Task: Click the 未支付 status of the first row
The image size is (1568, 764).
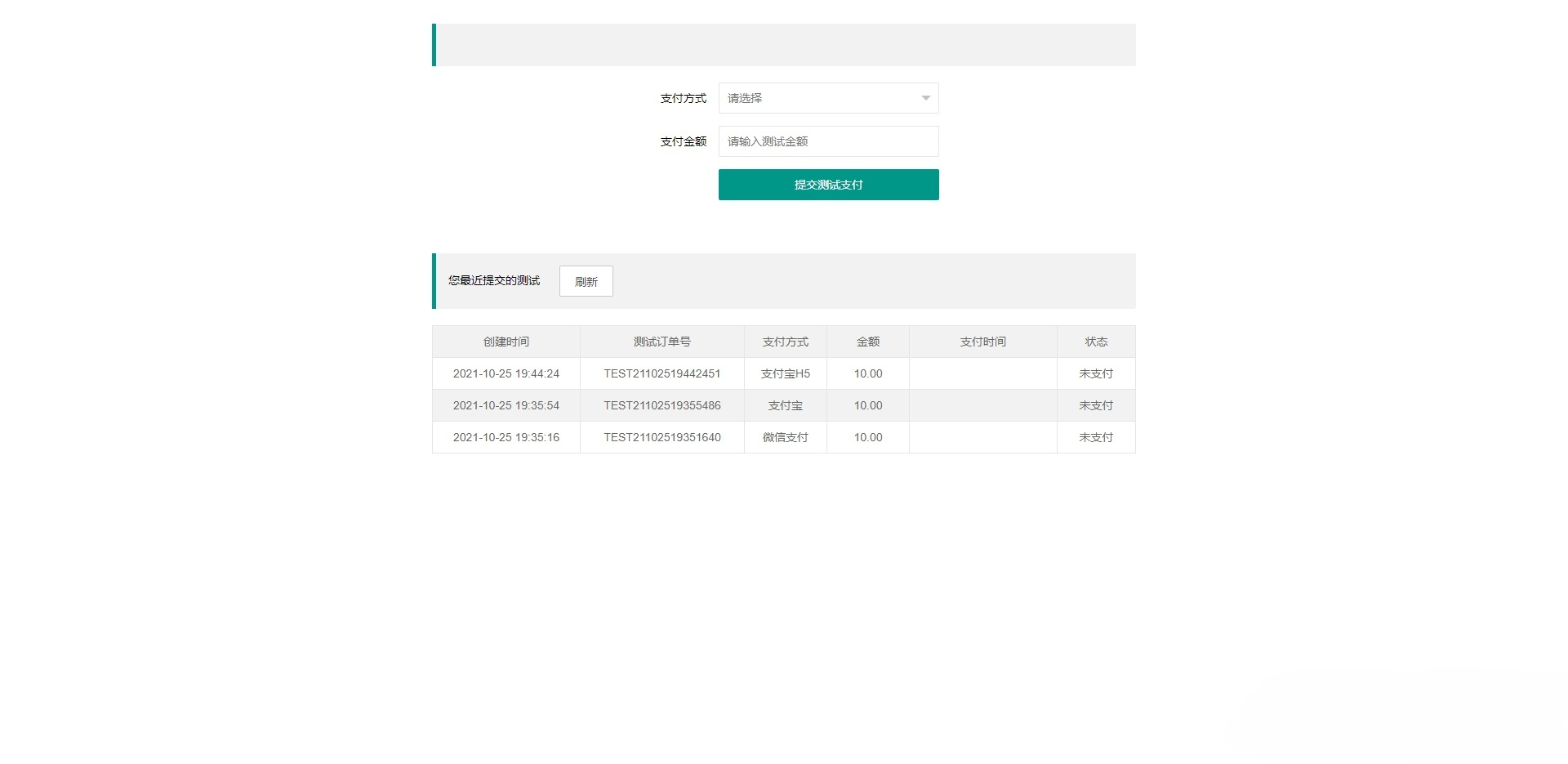Action: (x=1095, y=373)
